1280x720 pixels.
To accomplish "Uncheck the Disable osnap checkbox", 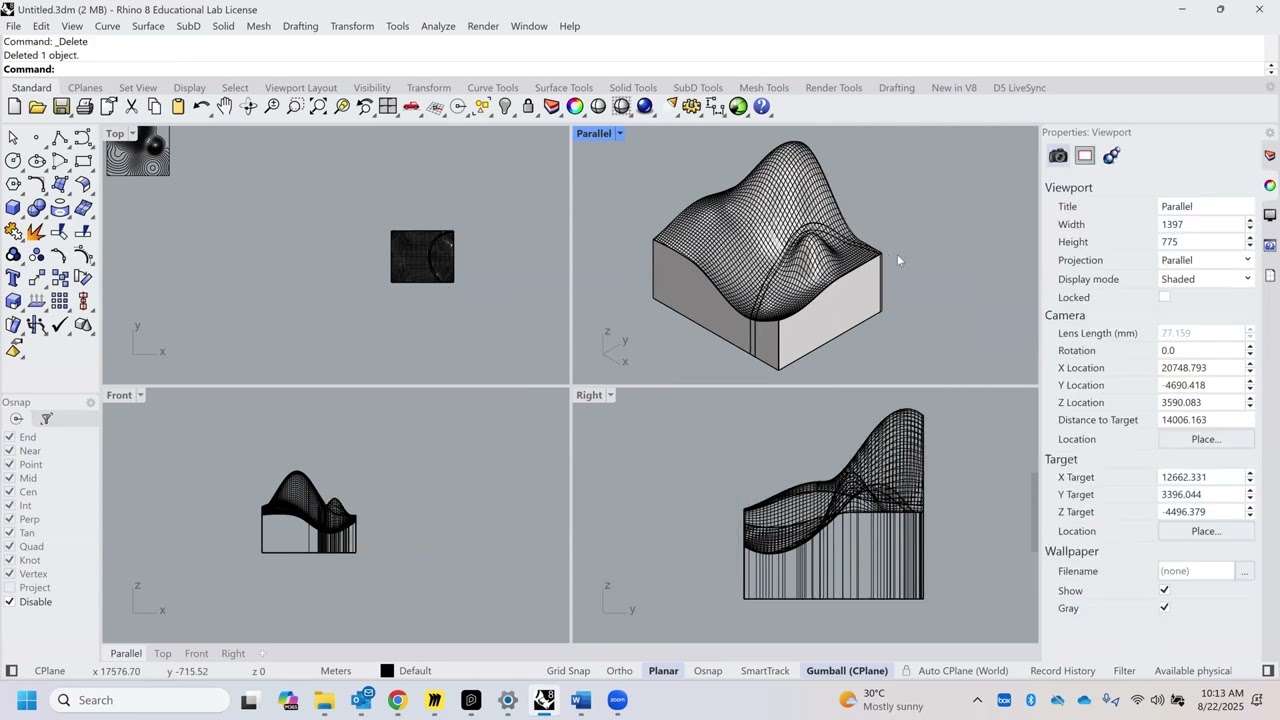I will (10, 602).
